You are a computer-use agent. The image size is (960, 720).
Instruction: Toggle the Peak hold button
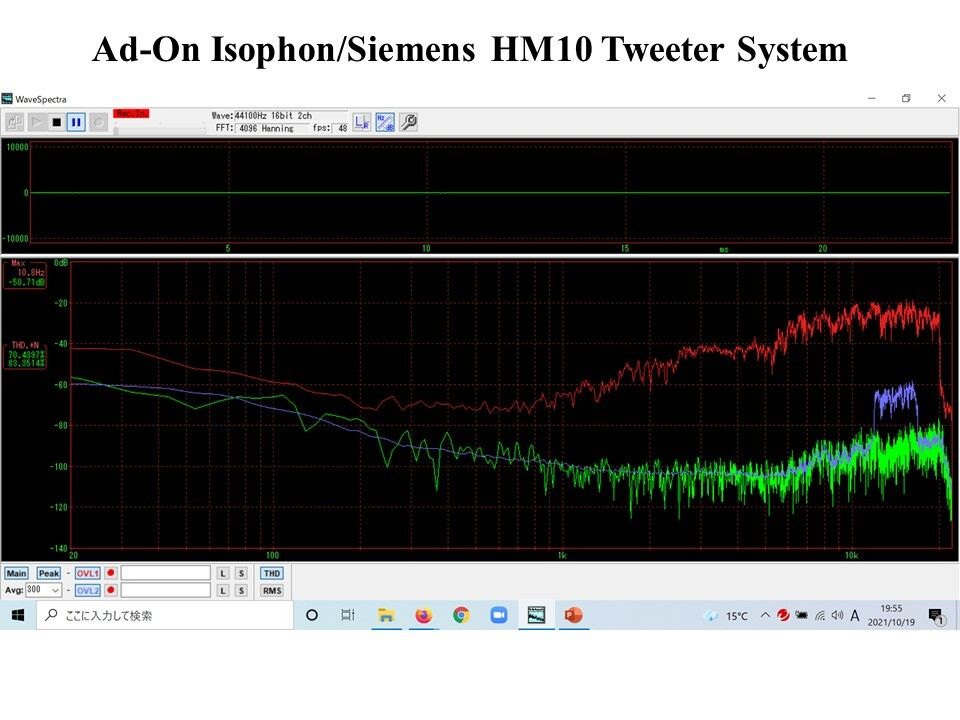tap(49, 574)
